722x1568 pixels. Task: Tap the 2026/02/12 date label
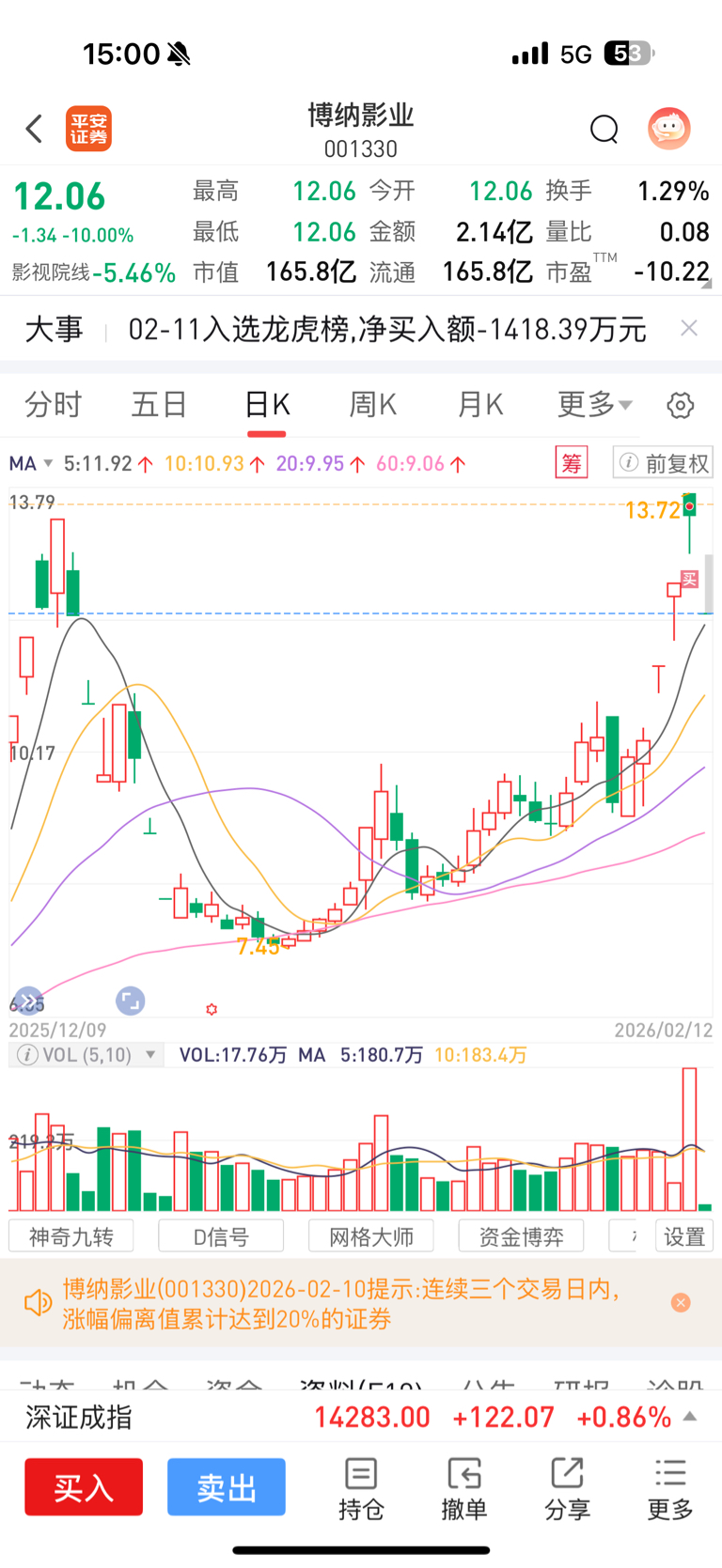pyautogui.click(x=664, y=1030)
